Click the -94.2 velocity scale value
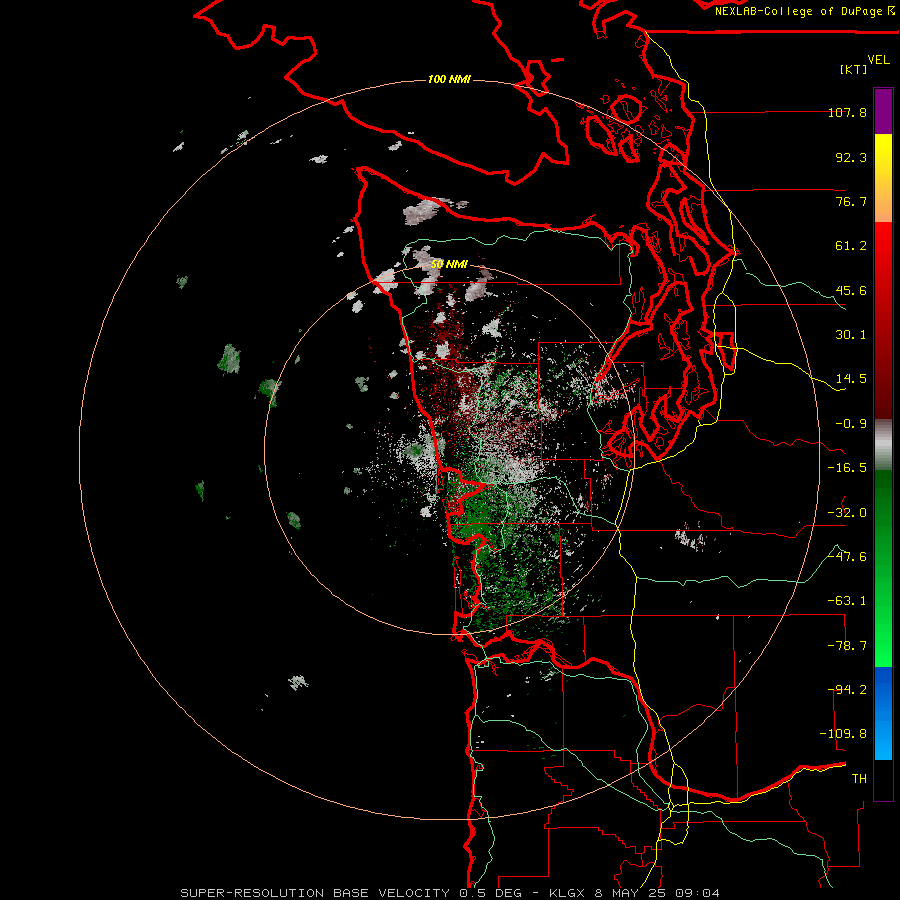Image resolution: width=900 pixels, height=900 pixels. tap(847, 690)
